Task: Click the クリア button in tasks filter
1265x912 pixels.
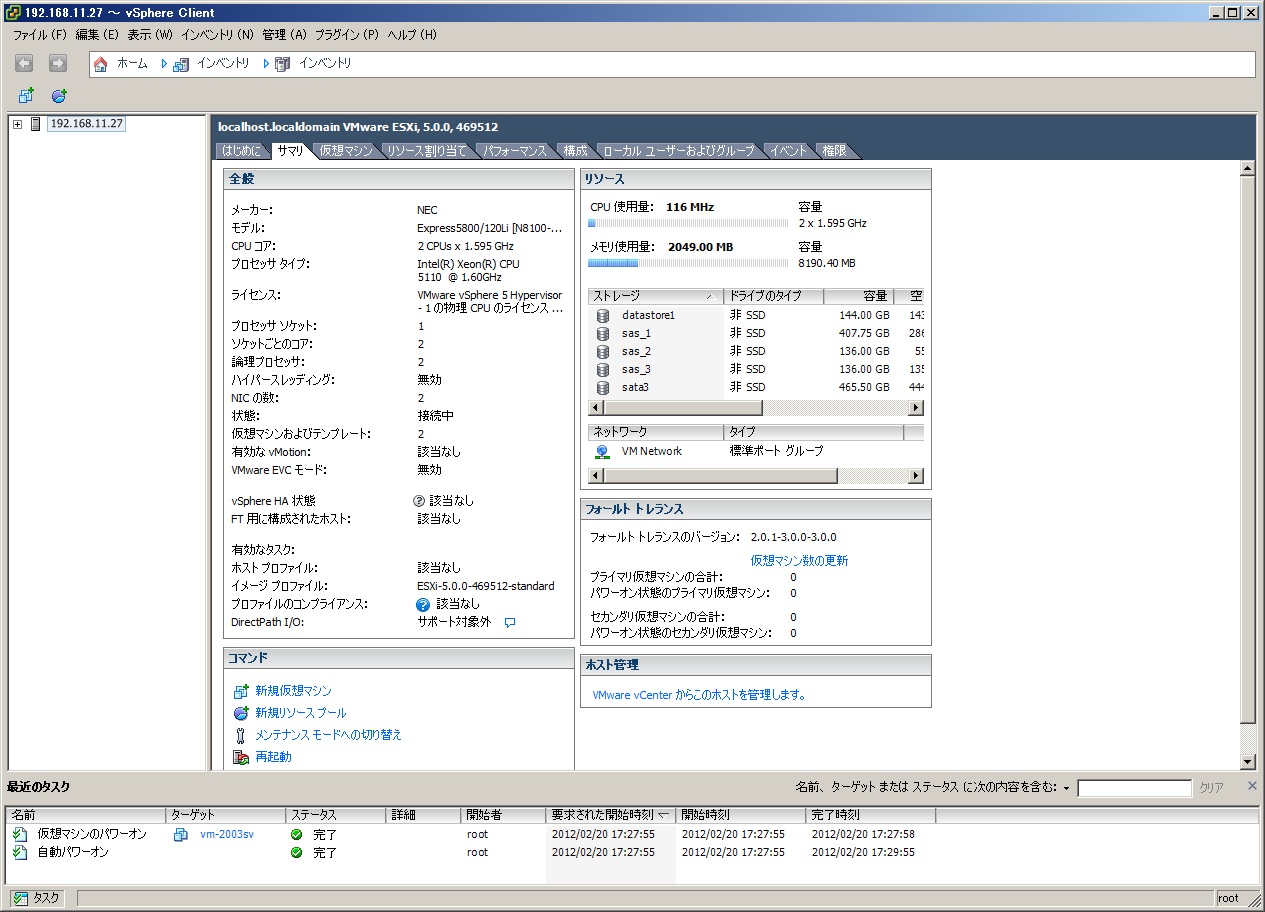Action: click(x=1211, y=788)
